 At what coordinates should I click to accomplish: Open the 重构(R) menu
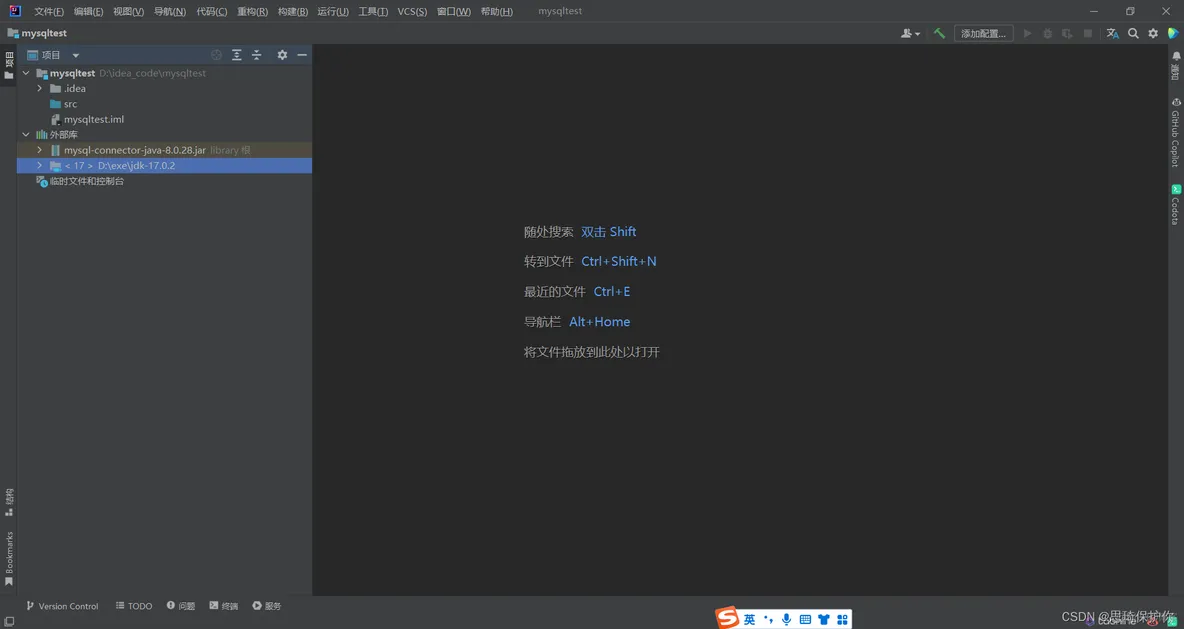252,11
